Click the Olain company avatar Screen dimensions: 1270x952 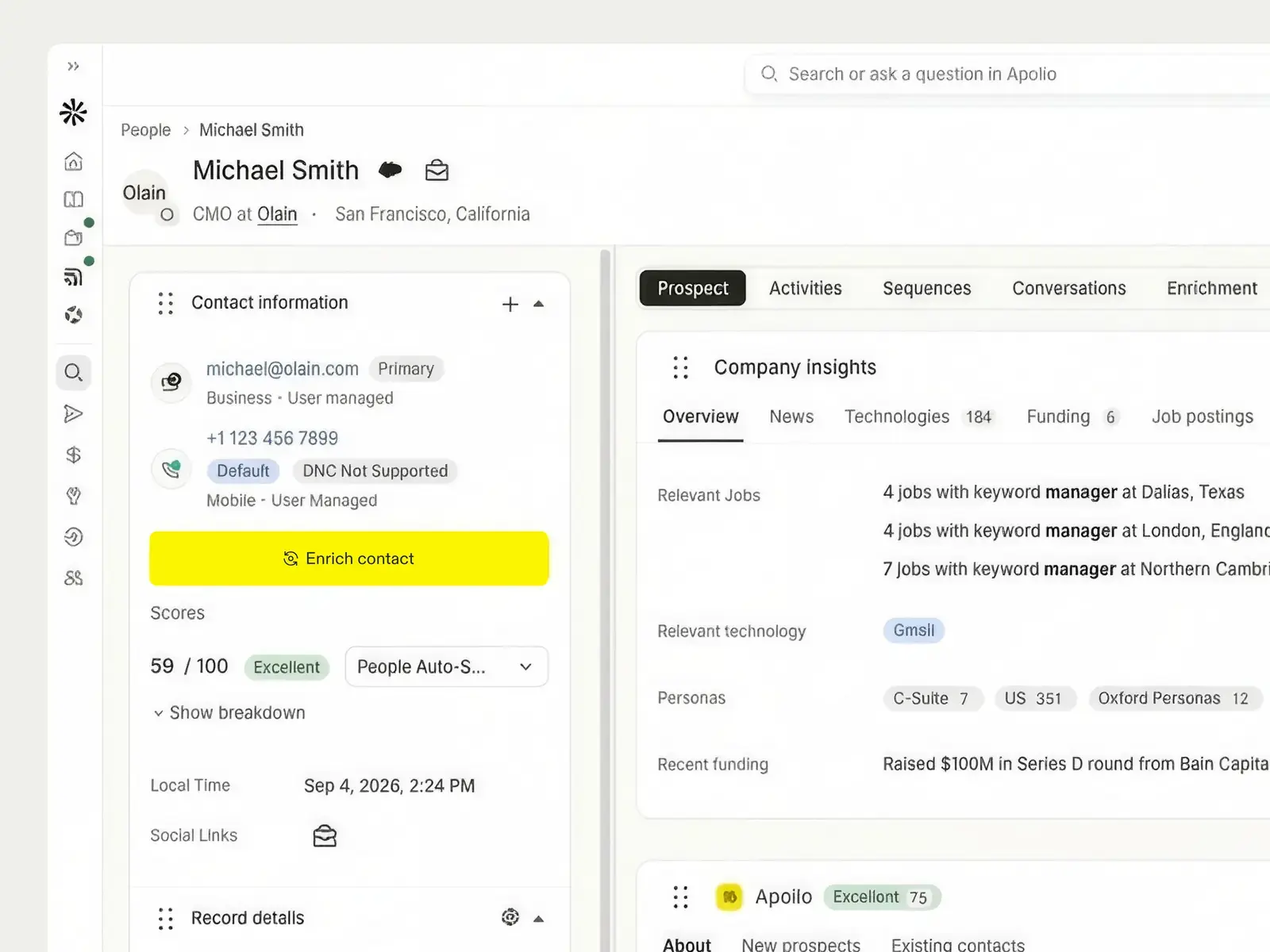pyautogui.click(x=144, y=193)
